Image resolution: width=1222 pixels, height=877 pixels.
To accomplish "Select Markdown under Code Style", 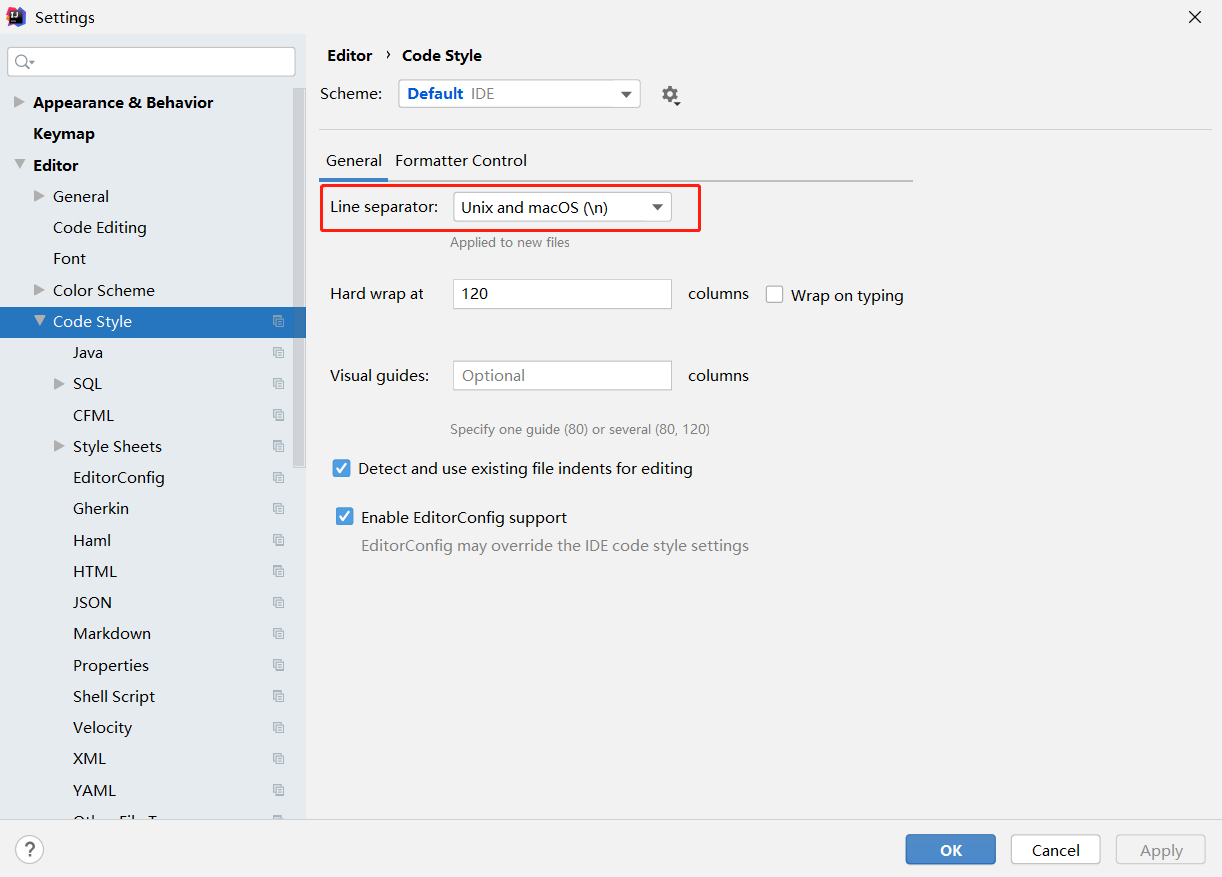I will (x=112, y=634).
